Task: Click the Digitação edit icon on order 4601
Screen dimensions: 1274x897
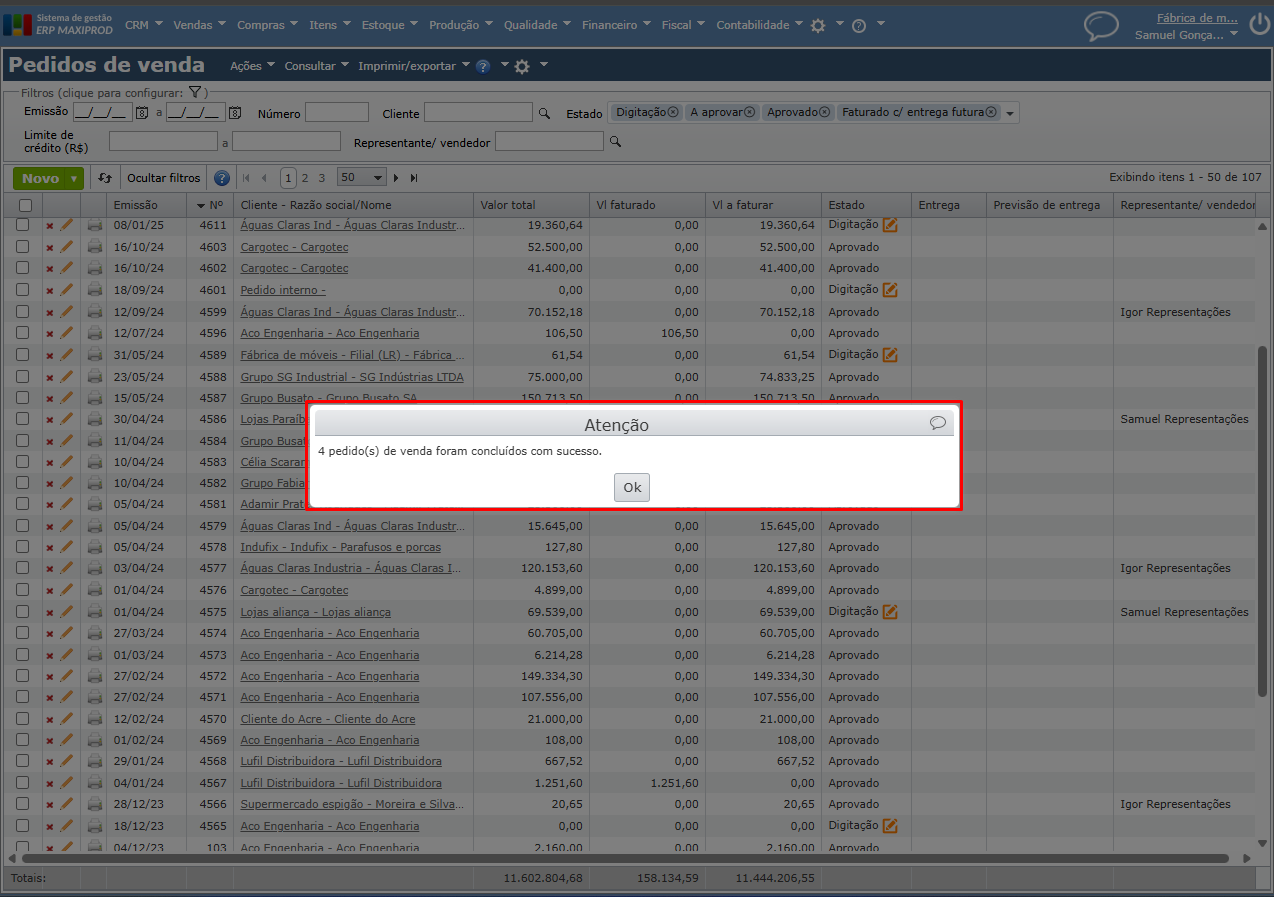Action: click(x=890, y=289)
